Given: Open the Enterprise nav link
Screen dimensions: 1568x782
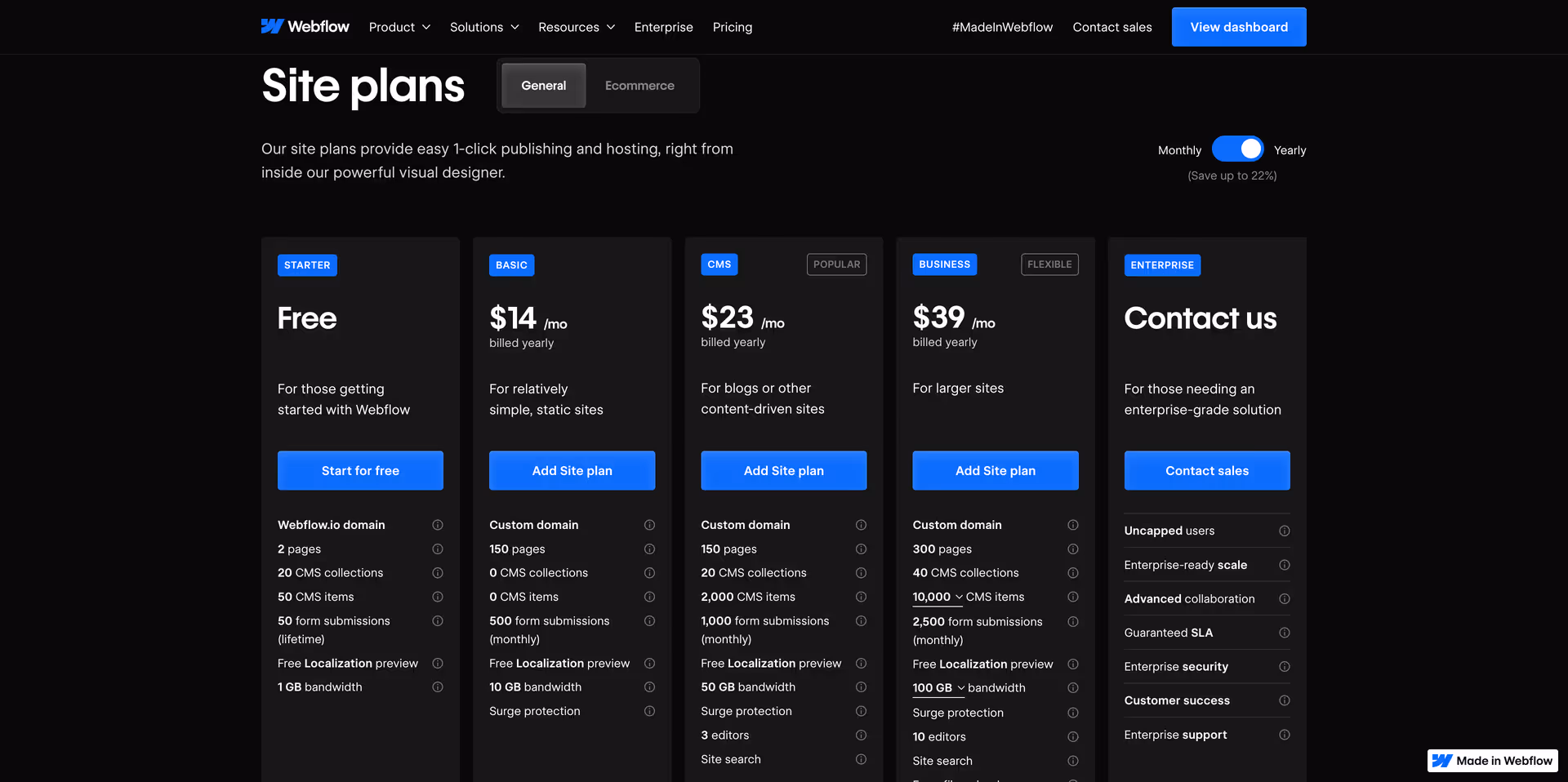Looking at the screenshot, I should click(x=663, y=27).
